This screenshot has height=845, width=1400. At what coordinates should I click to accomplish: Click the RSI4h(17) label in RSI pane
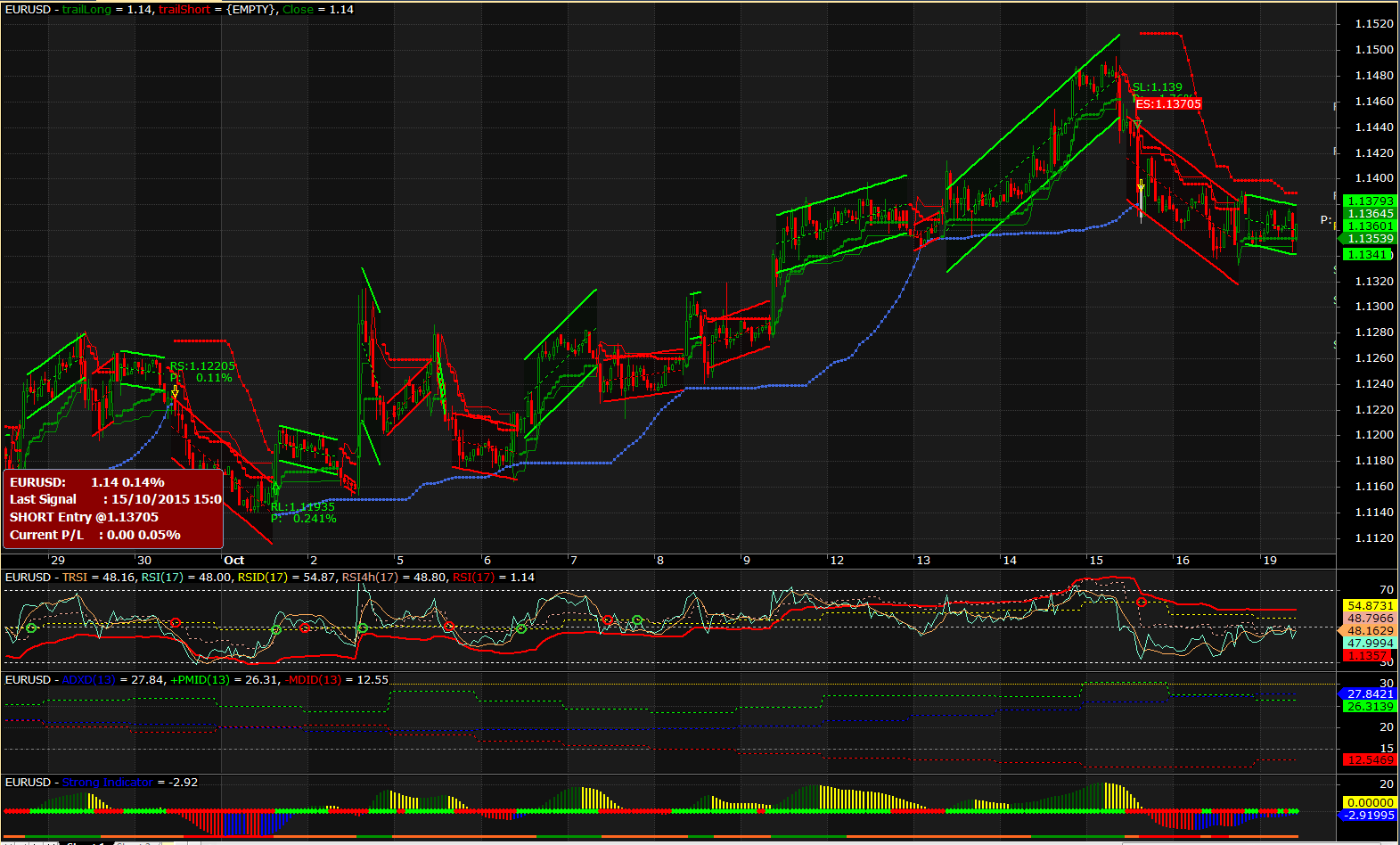pyautogui.click(x=370, y=578)
